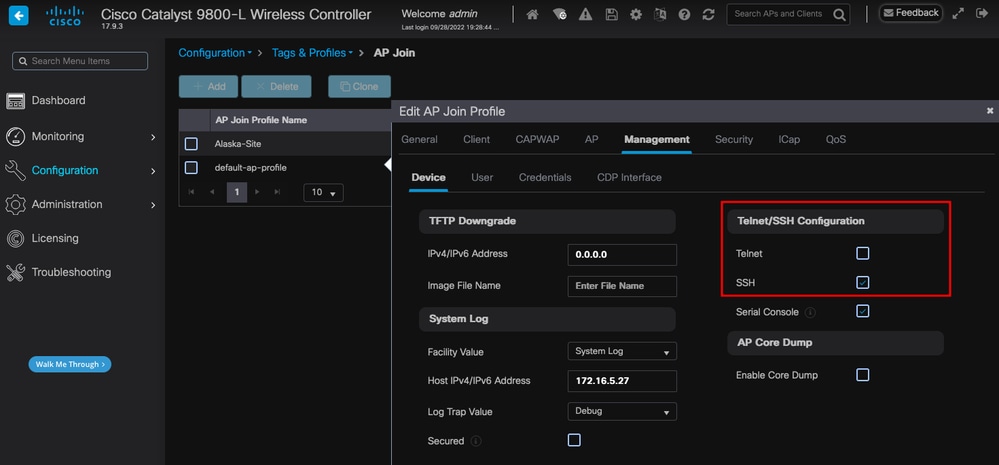Switch to the CAPWAP tab

537,140
